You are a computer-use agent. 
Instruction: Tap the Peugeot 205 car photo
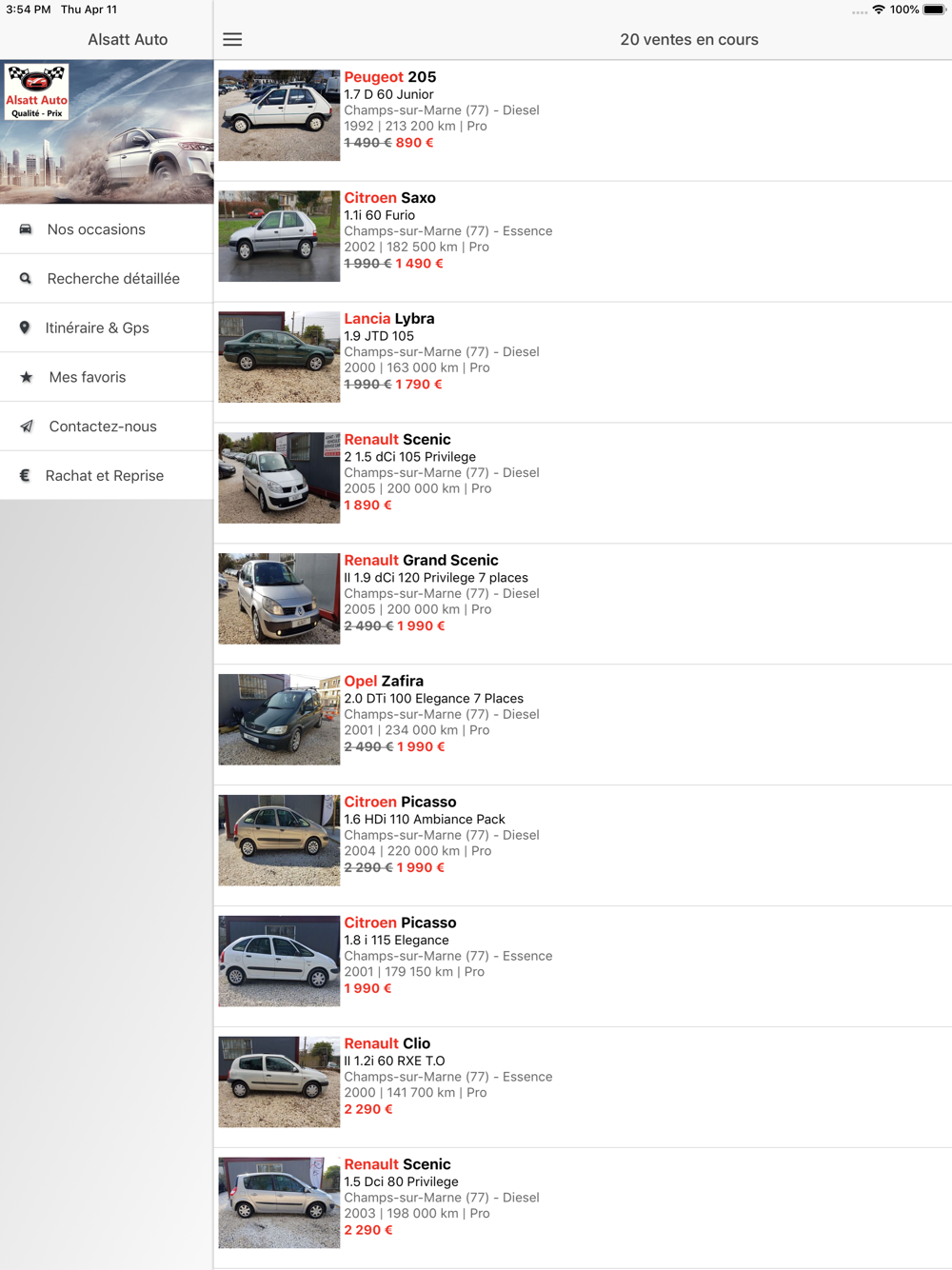click(279, 115)
